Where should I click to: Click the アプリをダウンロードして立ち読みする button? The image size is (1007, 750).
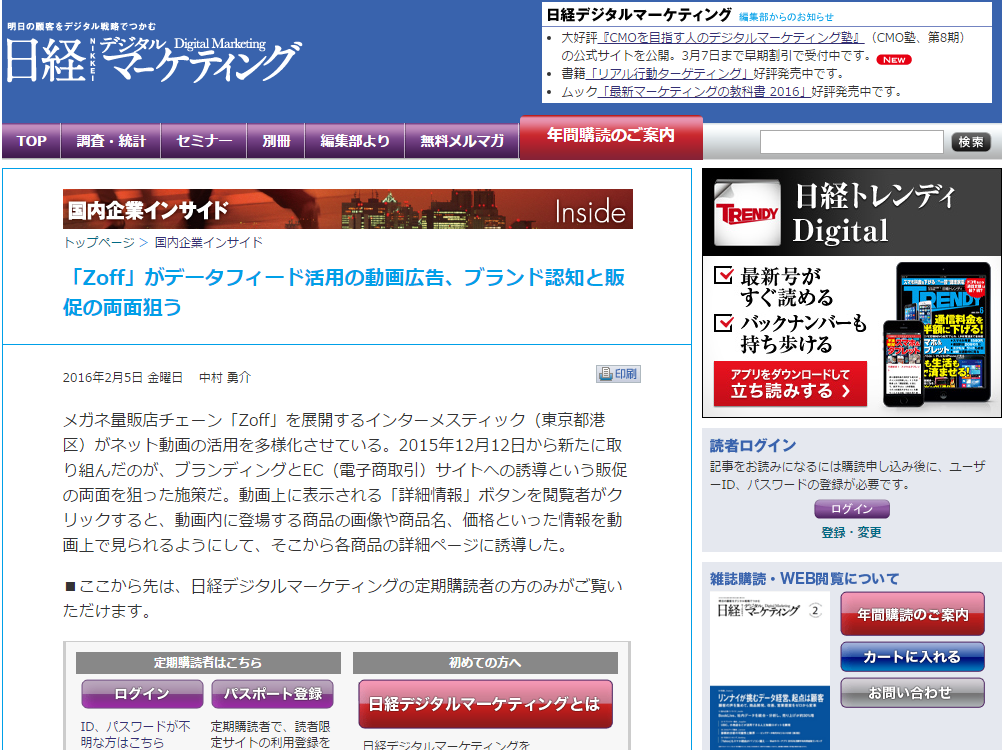[x=790, y=383]
